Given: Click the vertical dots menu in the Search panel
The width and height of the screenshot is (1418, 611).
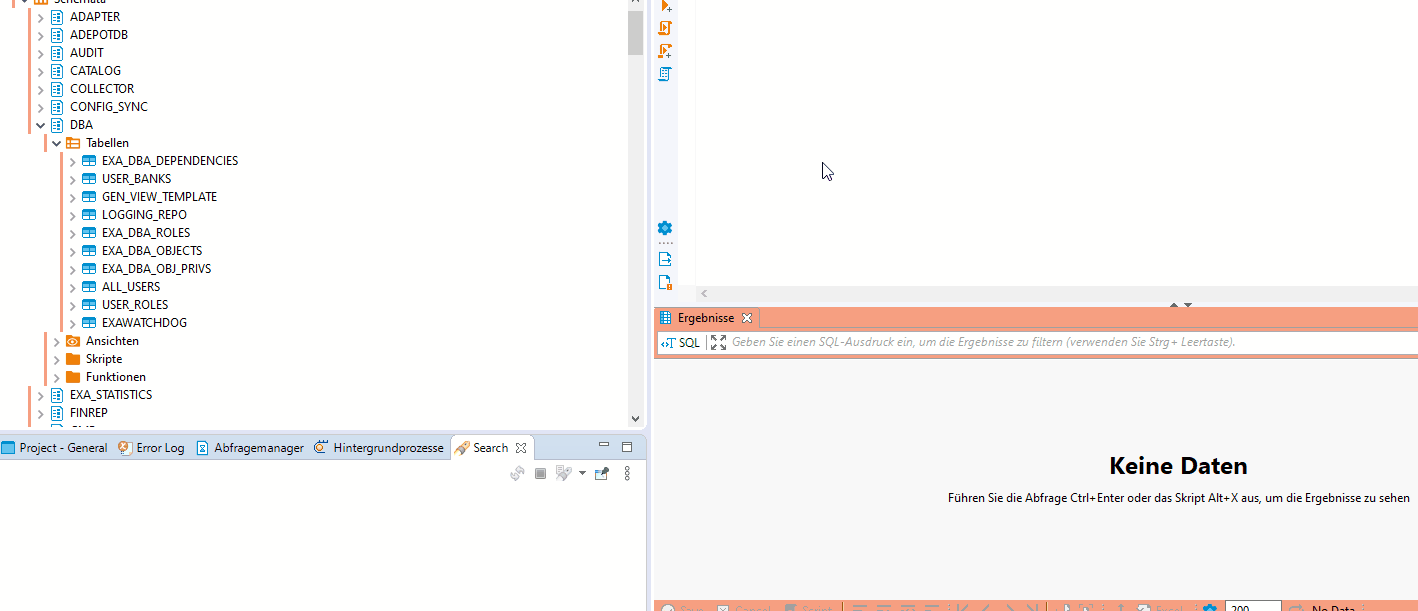Looking at the screenshot, I should [627, 474].
